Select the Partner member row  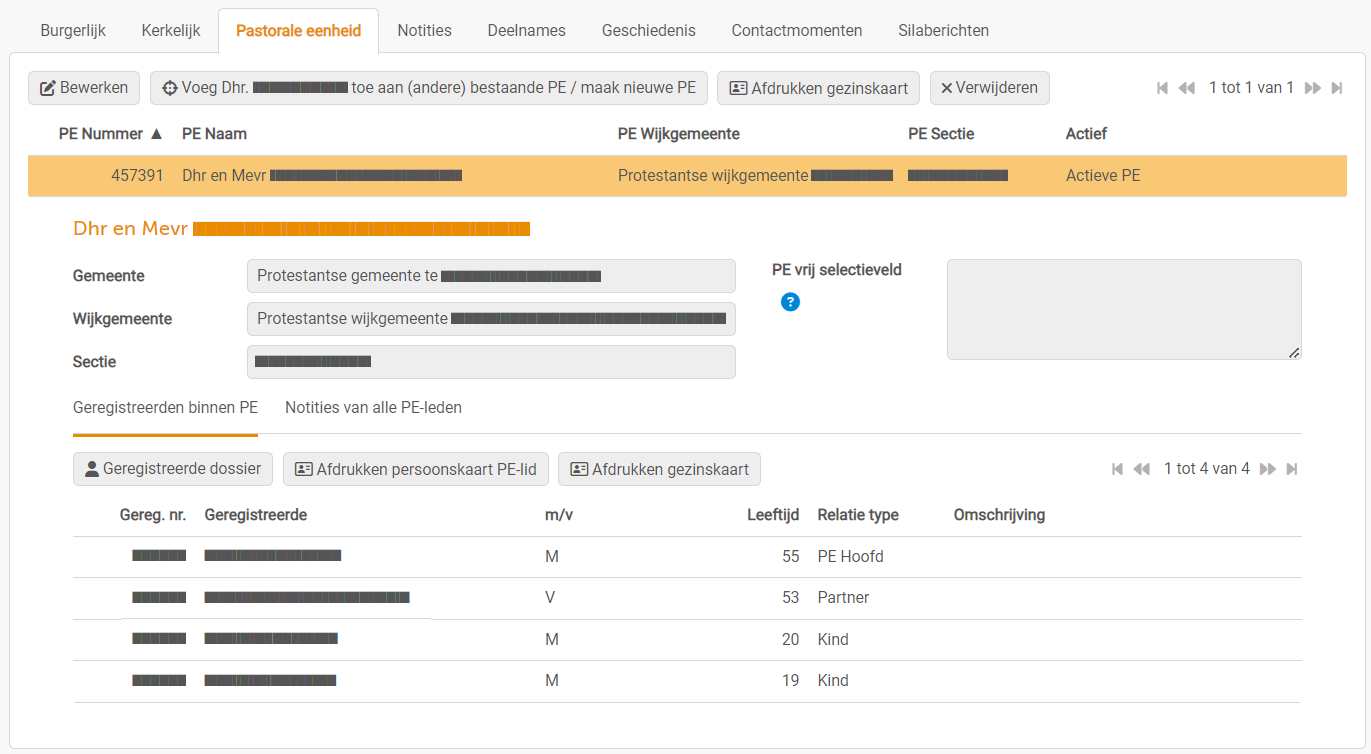(x=687, y=598)
